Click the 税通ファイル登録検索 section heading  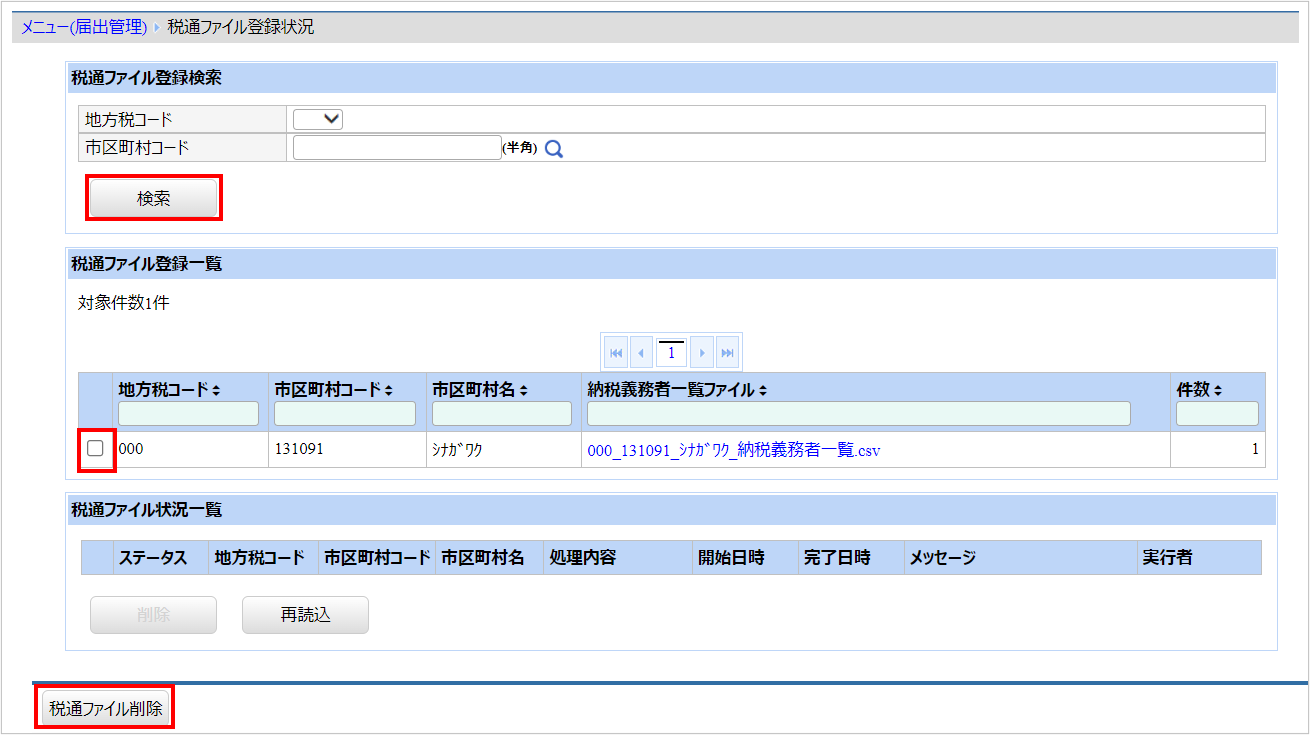[x=146, y=78]
